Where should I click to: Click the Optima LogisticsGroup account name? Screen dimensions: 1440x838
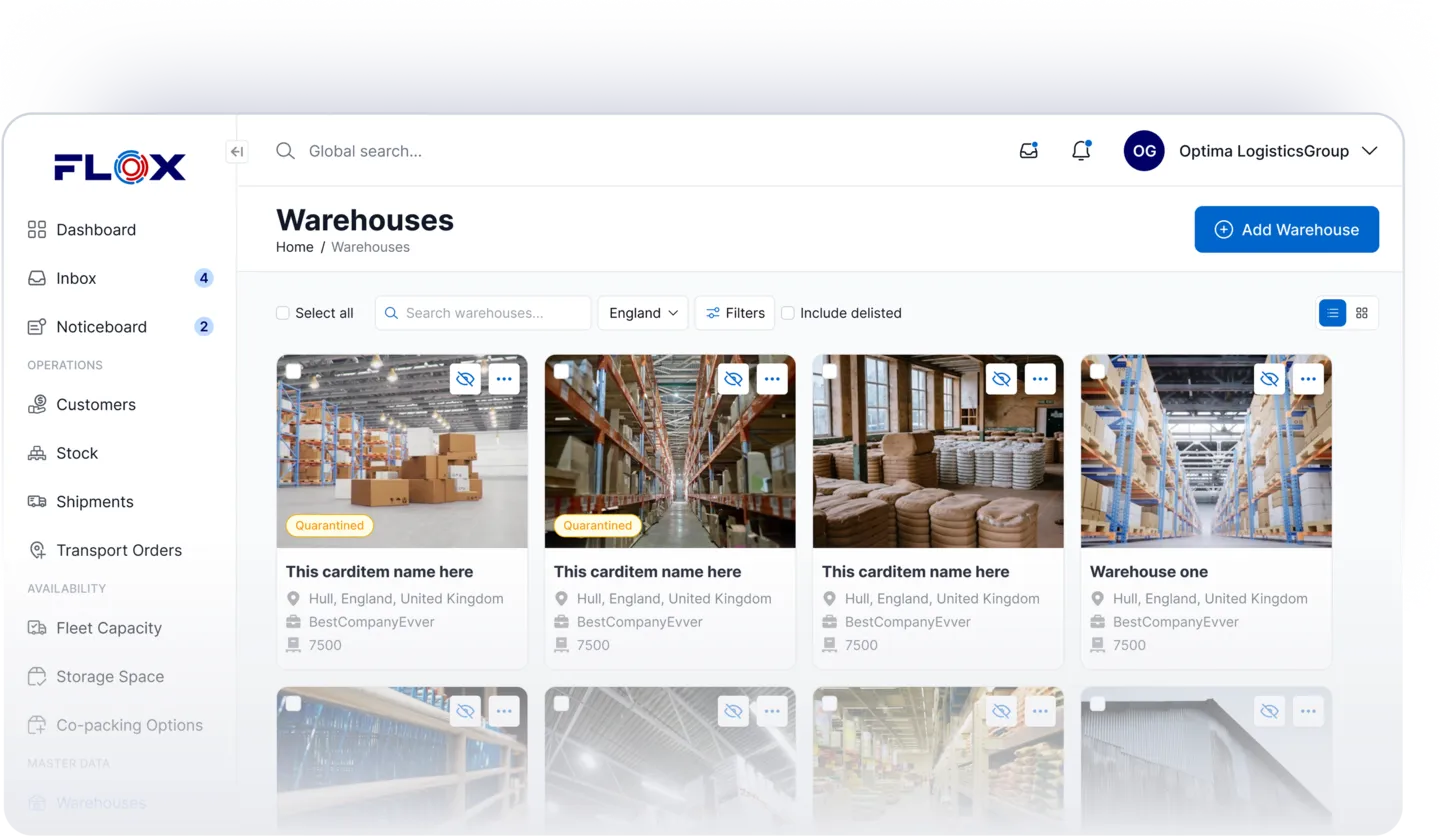click(1264, 151)
